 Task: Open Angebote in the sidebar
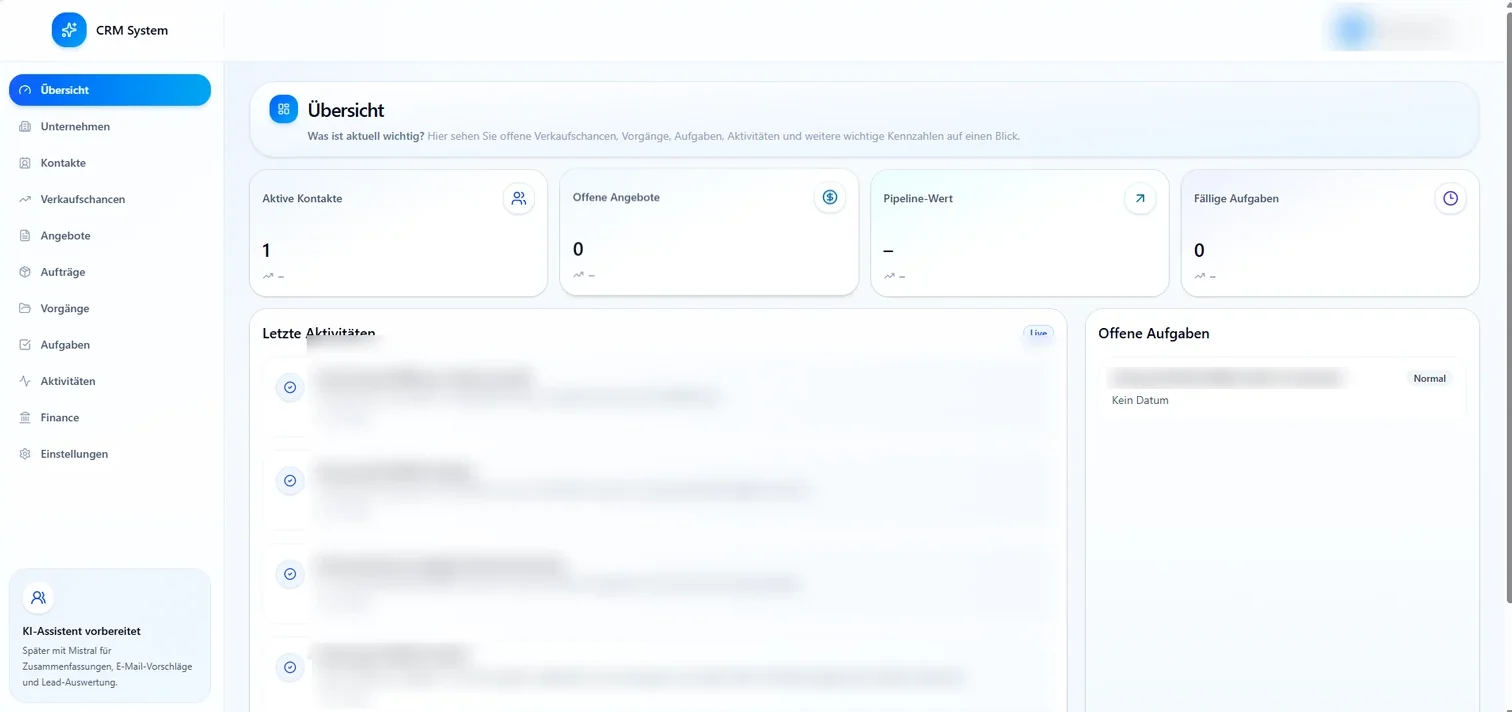coord(110,236)
